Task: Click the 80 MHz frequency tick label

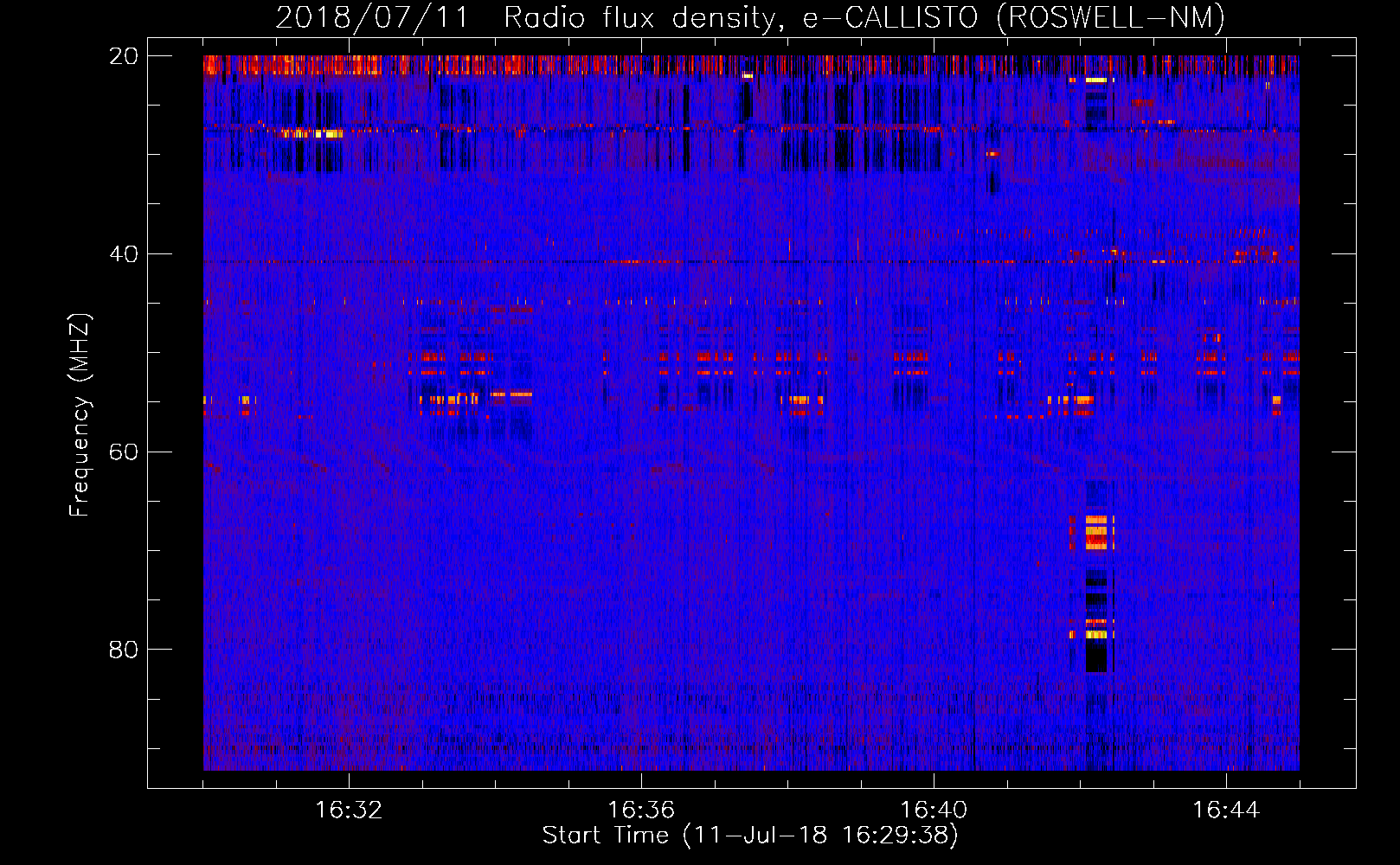Action: 123,650
